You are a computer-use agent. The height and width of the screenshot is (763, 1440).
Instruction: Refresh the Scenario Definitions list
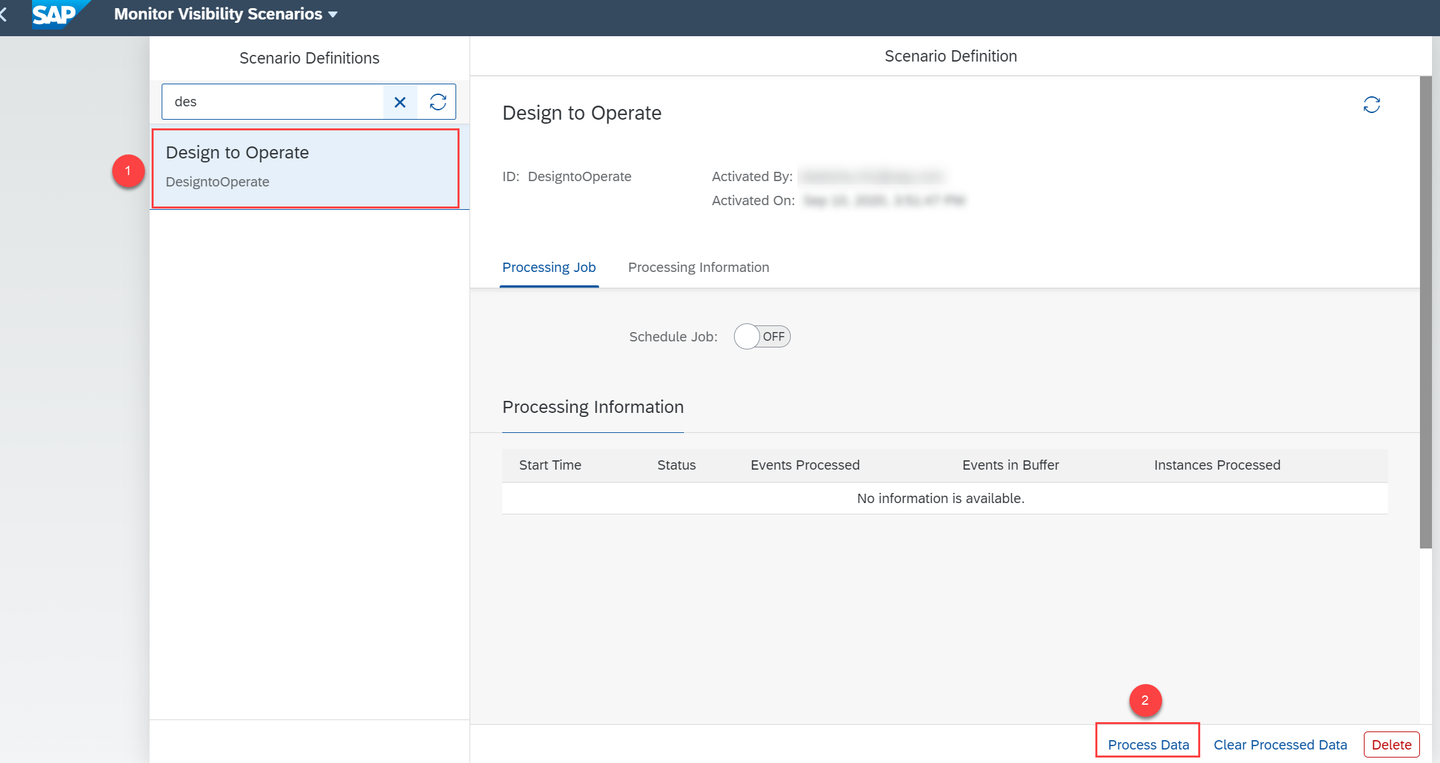pos(437,102)
